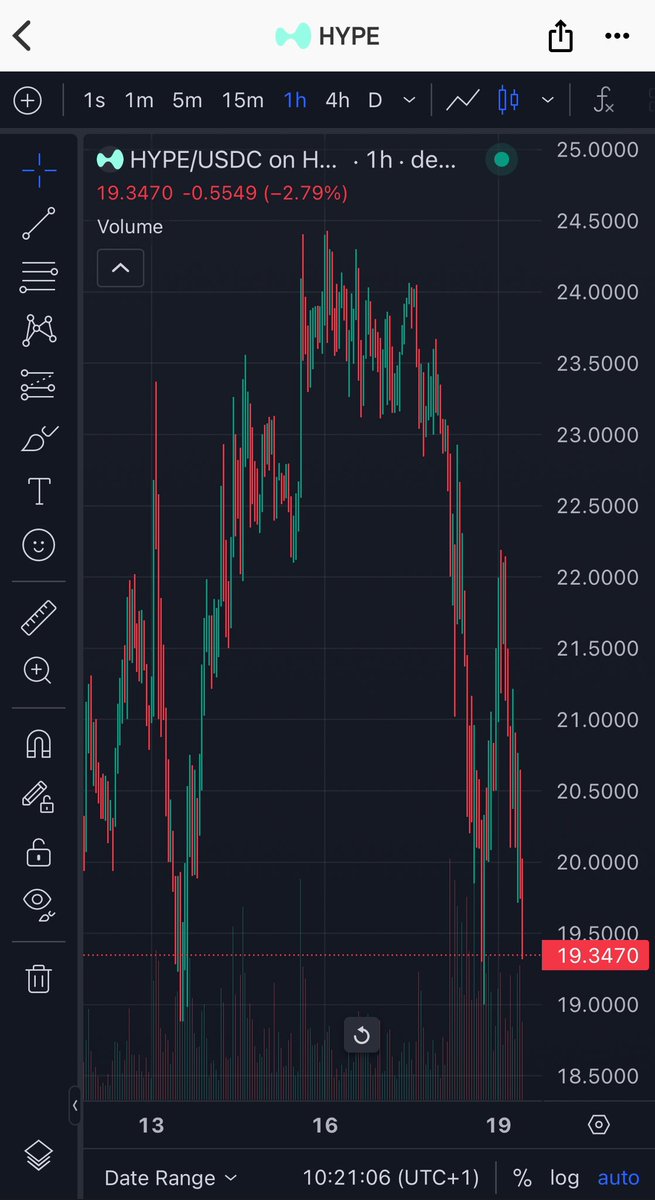This screenshot has width=655, height=1200.
Task: Expand the chart style dropdown arrow
Action: pos(547,100)
